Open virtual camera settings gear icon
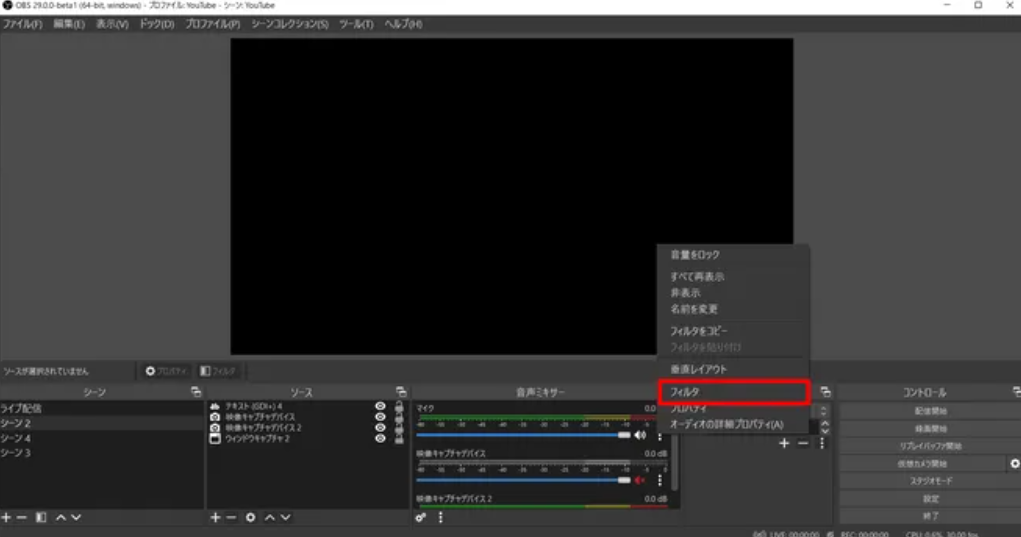 pyautogui.click(x=1015, y=464)
